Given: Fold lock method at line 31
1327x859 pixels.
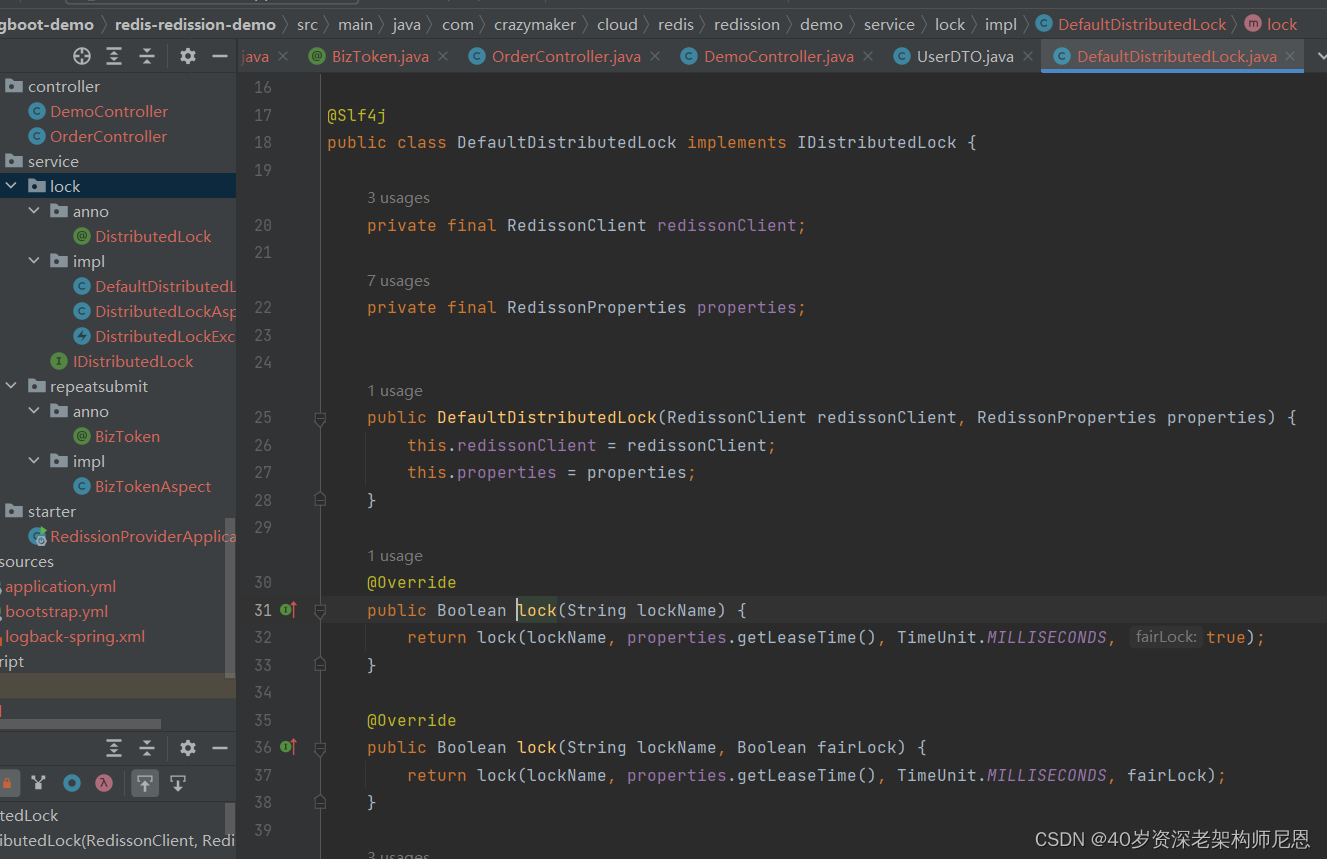Looking at the screenshot, I should click(320, 610).
